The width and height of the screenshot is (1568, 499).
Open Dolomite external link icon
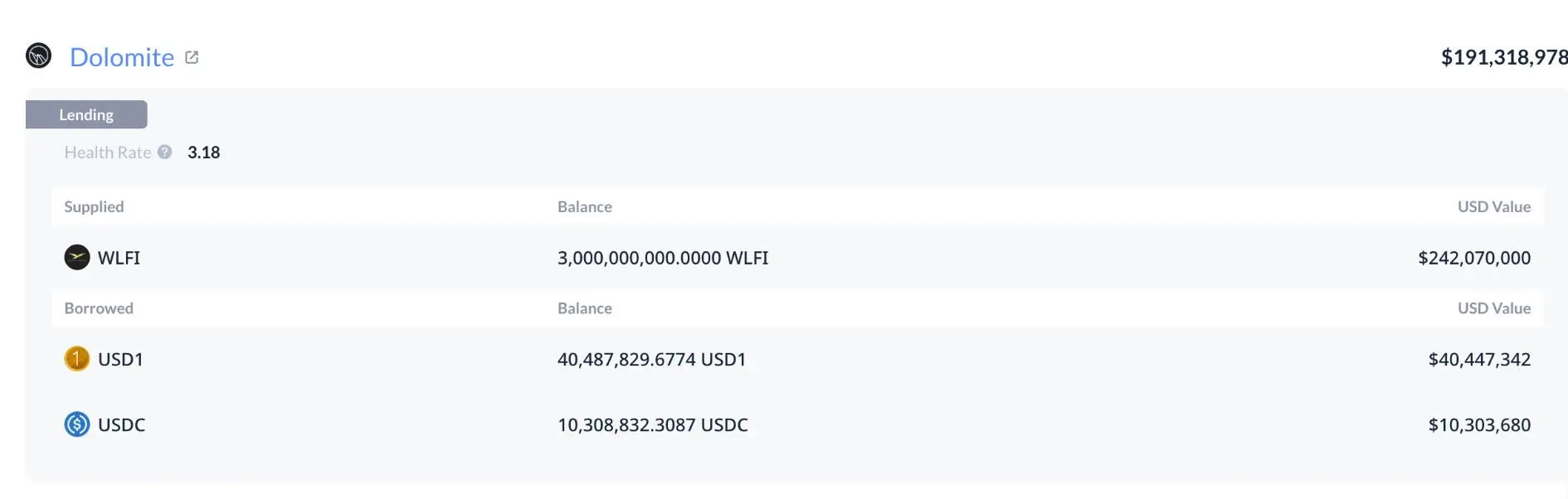pos(192,57)
